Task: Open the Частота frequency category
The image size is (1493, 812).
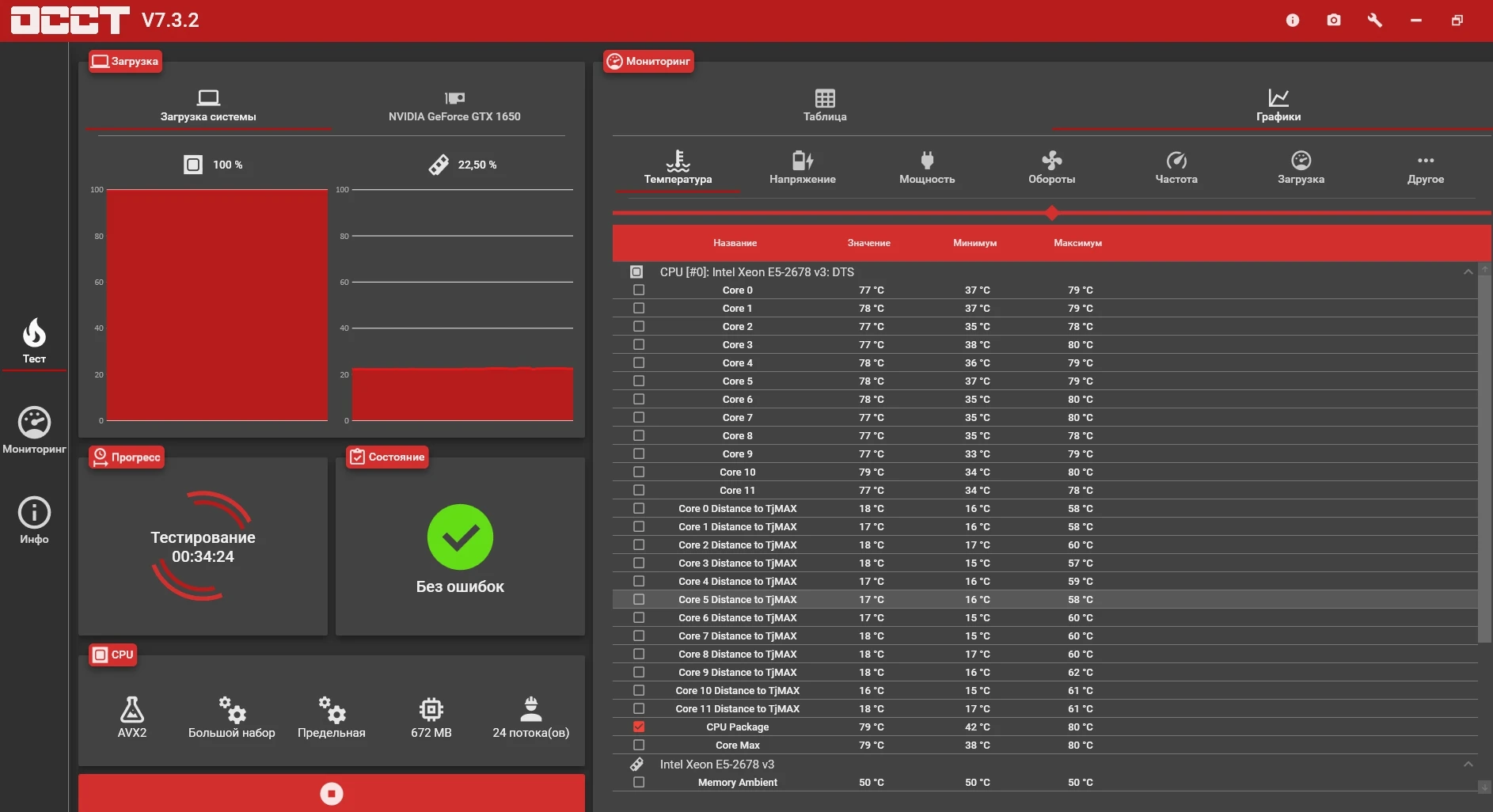Action: coord(1176,168)
